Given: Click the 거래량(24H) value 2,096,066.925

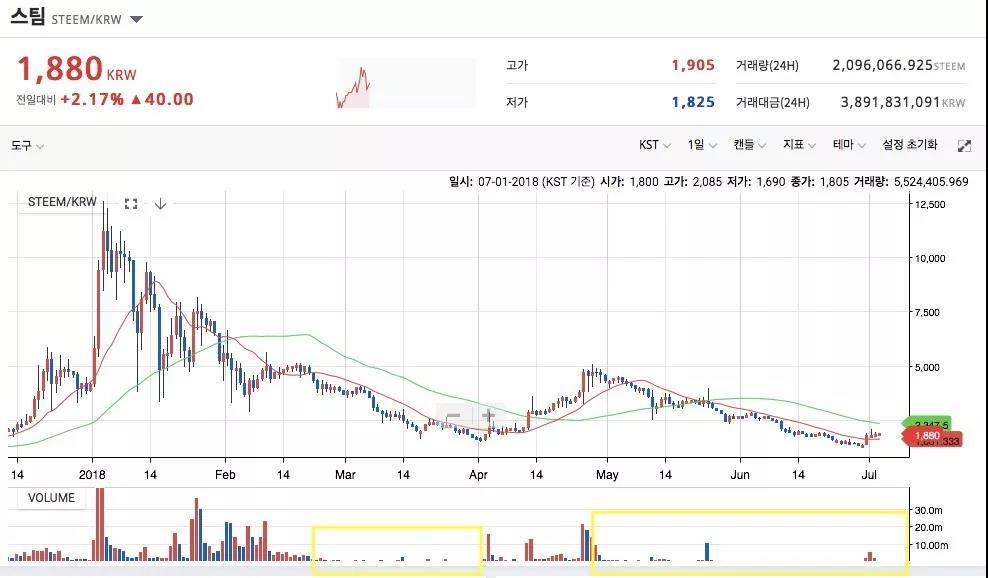Looking at the screenshot, I should [x=882, y=65].
